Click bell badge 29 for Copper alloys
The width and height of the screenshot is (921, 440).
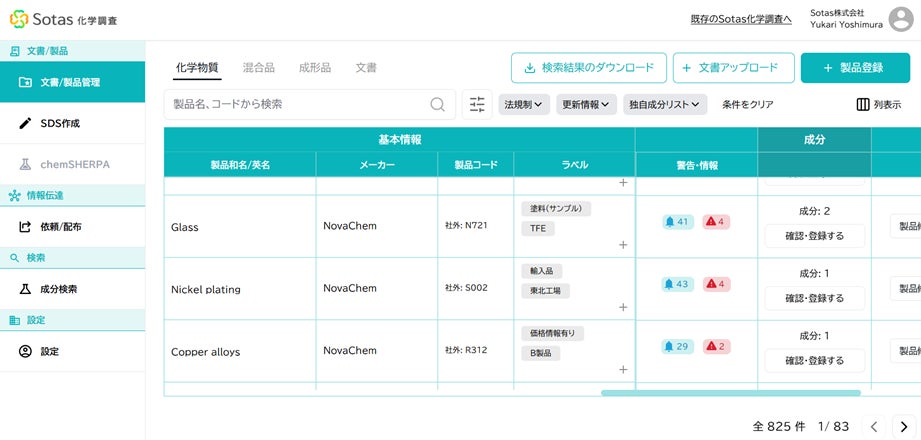tap(678, 347)
